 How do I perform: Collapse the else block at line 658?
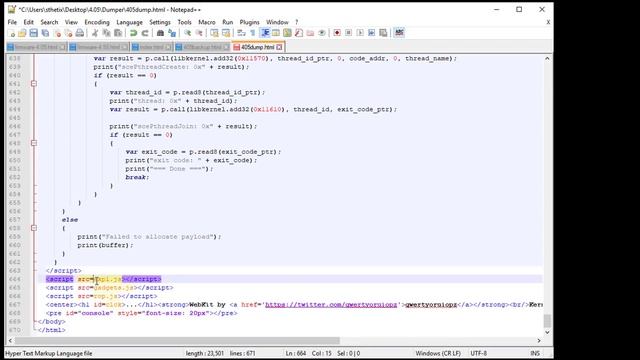click(34, 228)
